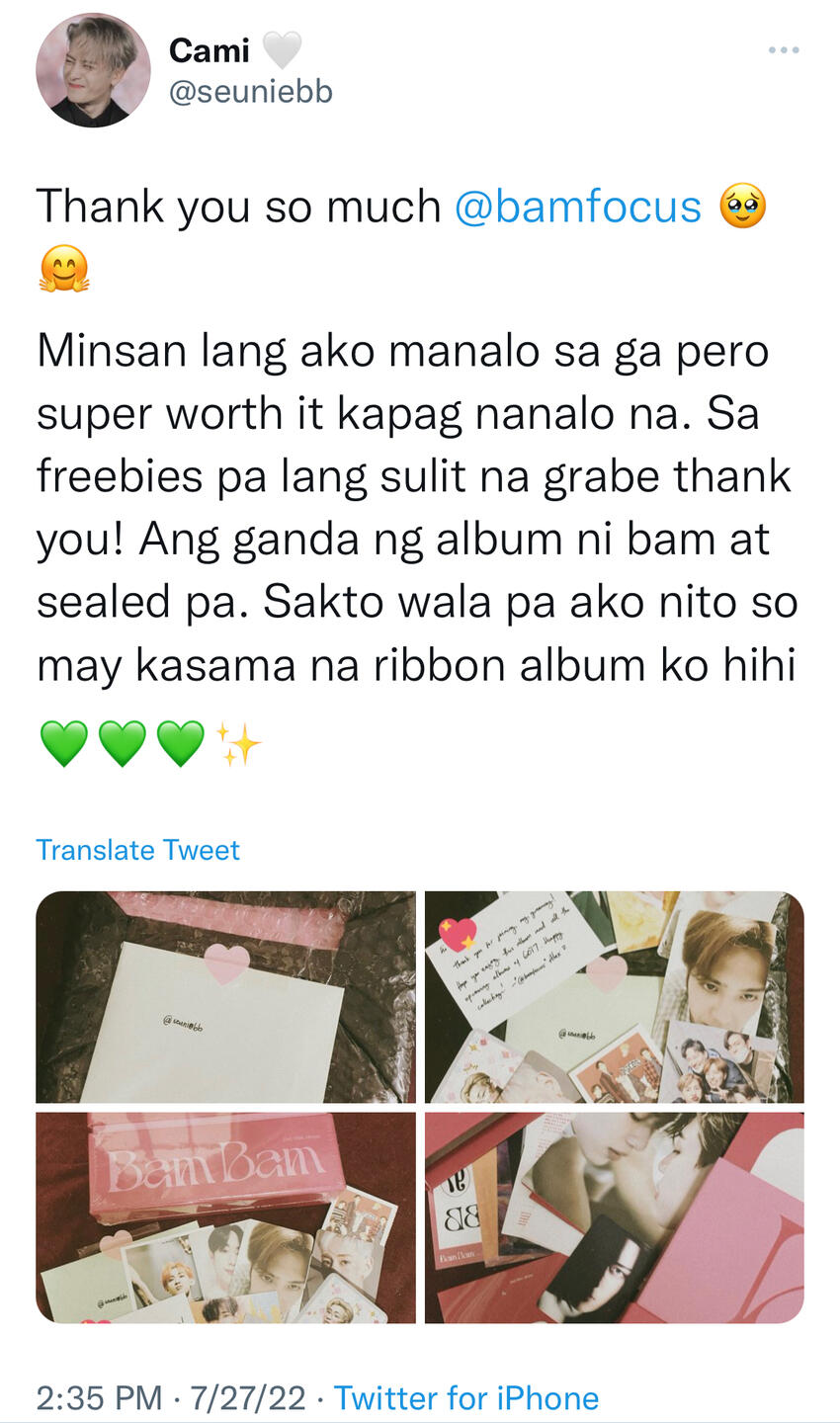Image resolution: width=840 pixels, height=1423 pixels.
Task: Open Cami's profile avatar picture
Action: [93, 70]
